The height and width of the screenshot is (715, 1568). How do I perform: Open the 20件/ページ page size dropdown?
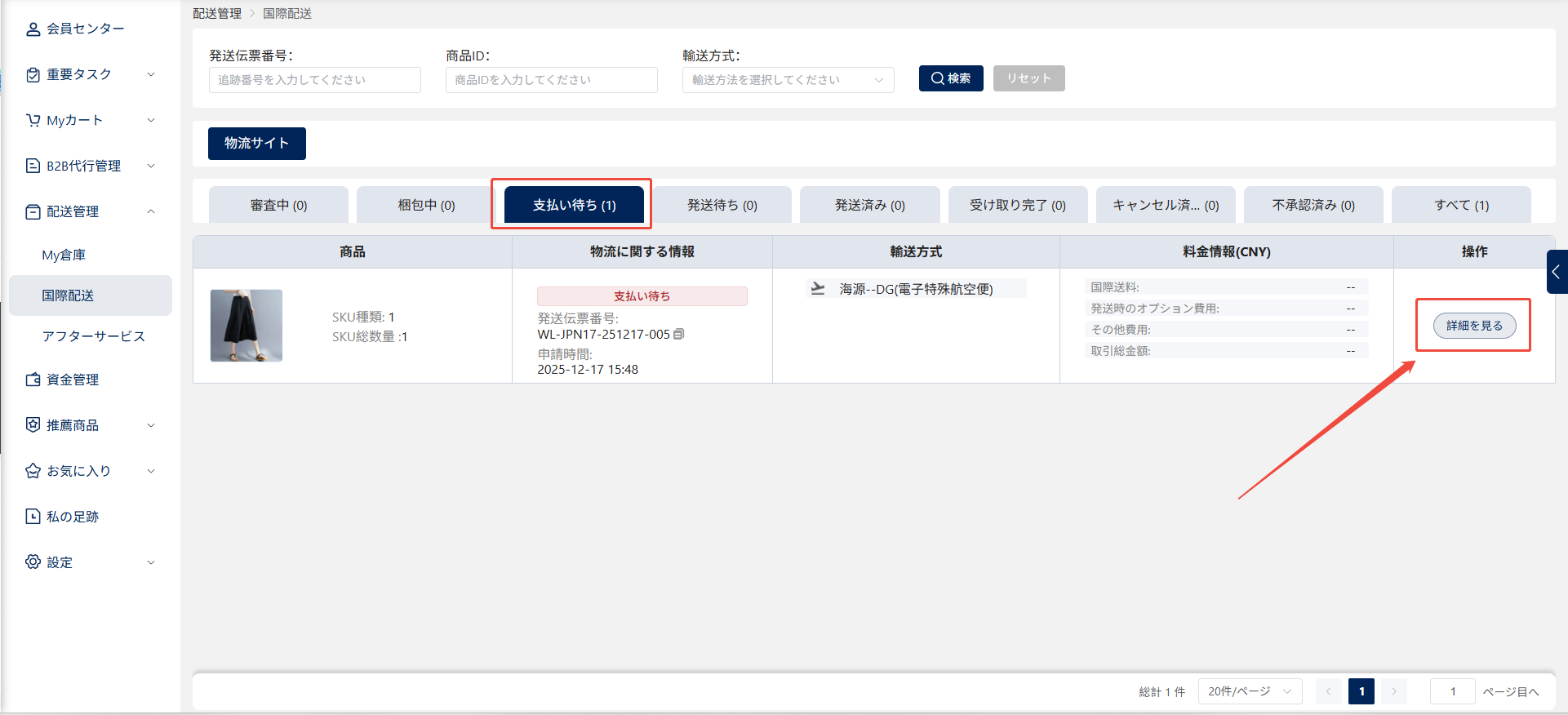point(1250,691)
